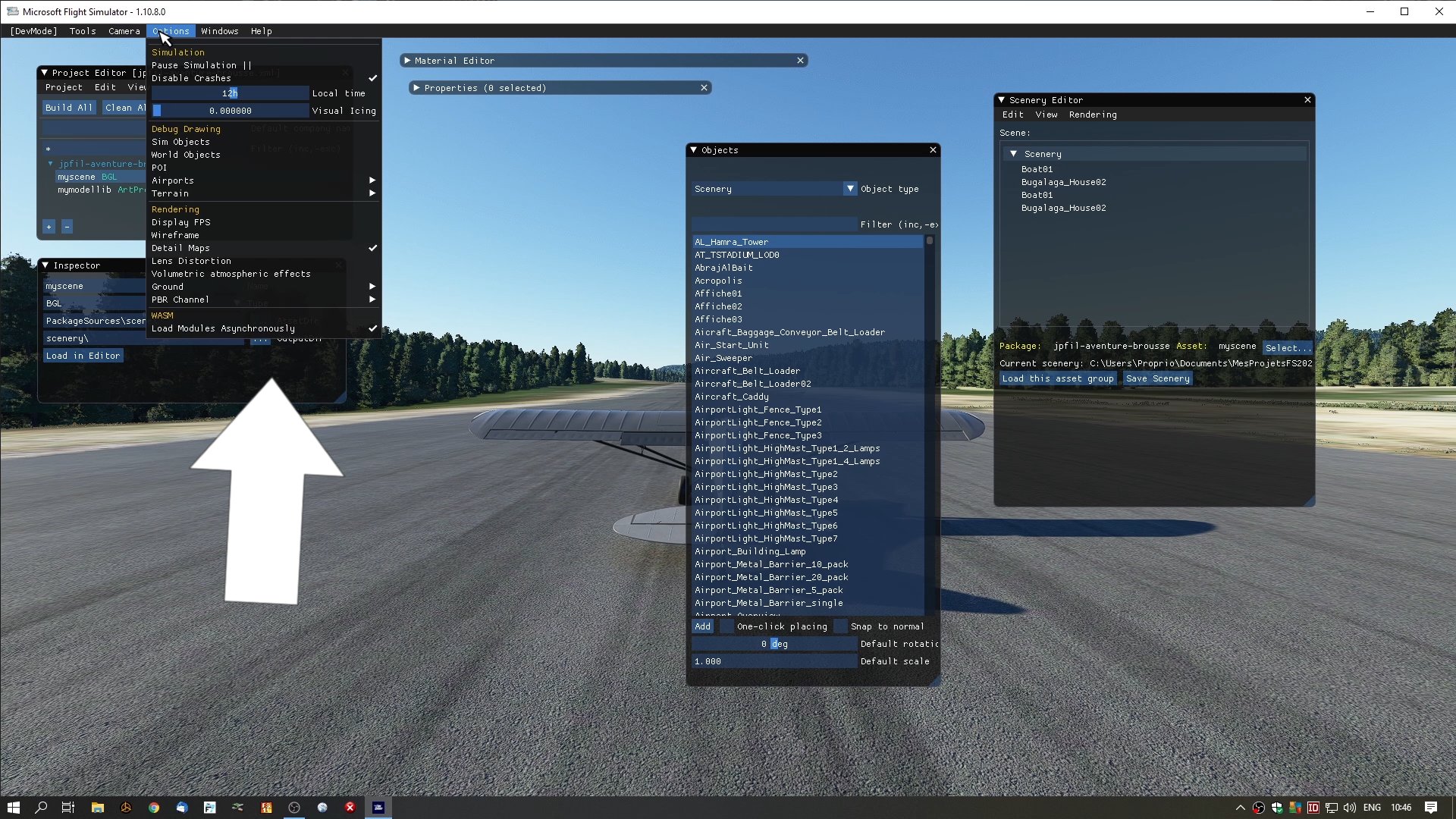The height and width of the screenshot is (819, 1456).
Task: Toggle the Disable Crashes option
Action: pos(191,78)
